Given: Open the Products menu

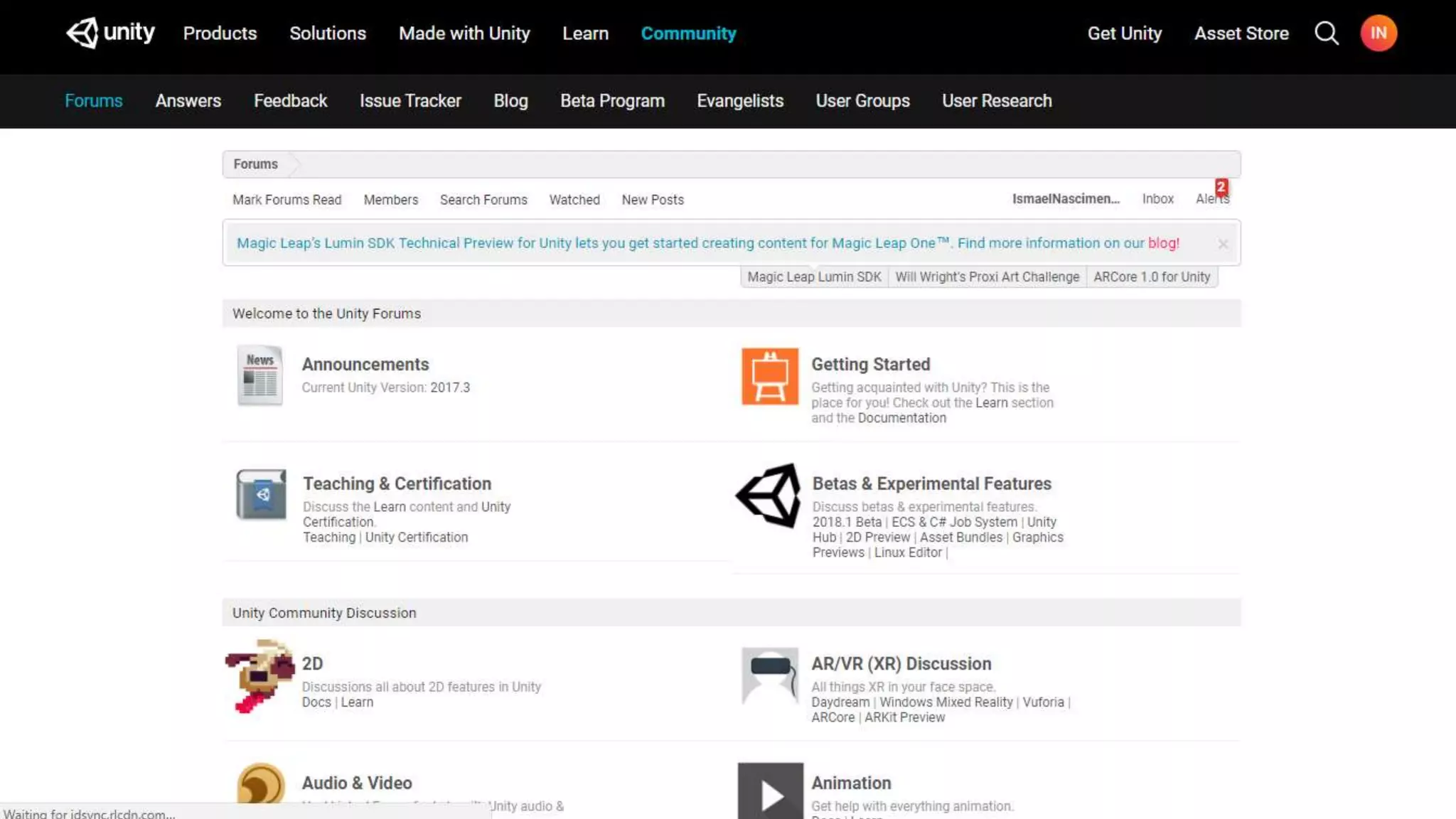Looking at the screenshot, I should 220,33.
